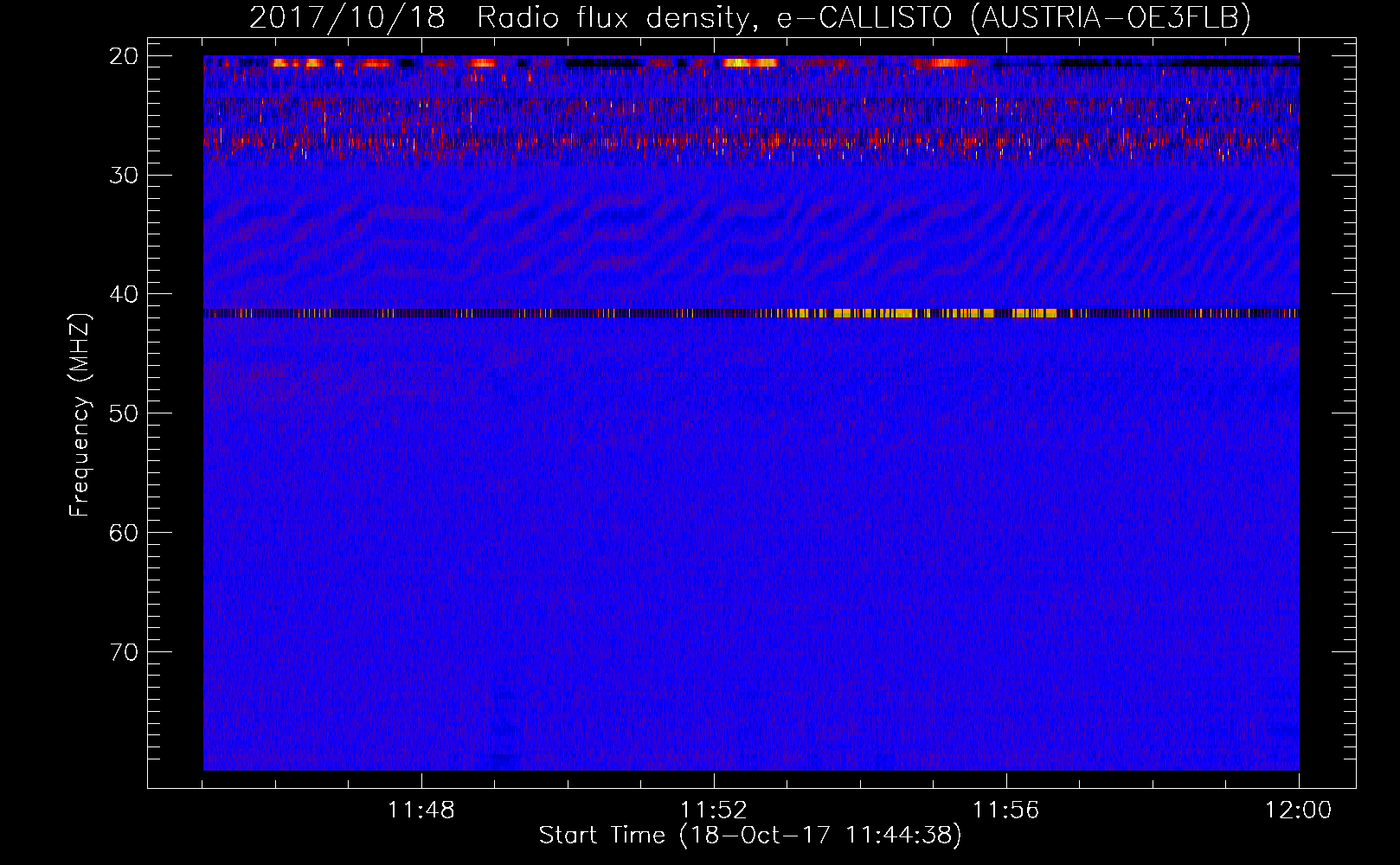The width and height of the screenshot is (1400, 865).
Task: Click the '20' frequency tick label
Action: click(x=124, y=56)
